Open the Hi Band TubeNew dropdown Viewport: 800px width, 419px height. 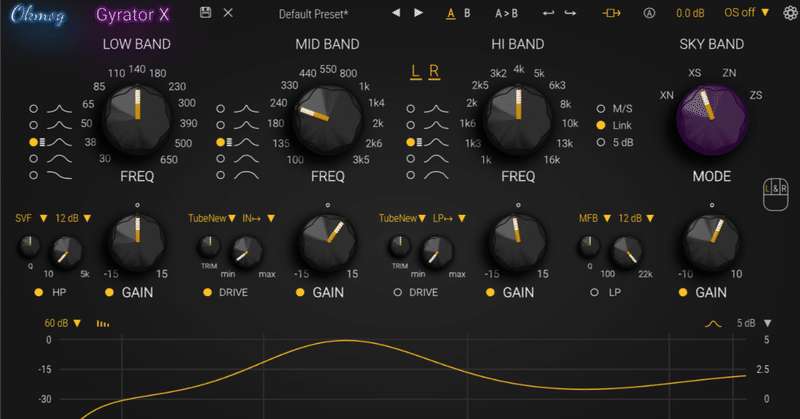click(402, 218)
